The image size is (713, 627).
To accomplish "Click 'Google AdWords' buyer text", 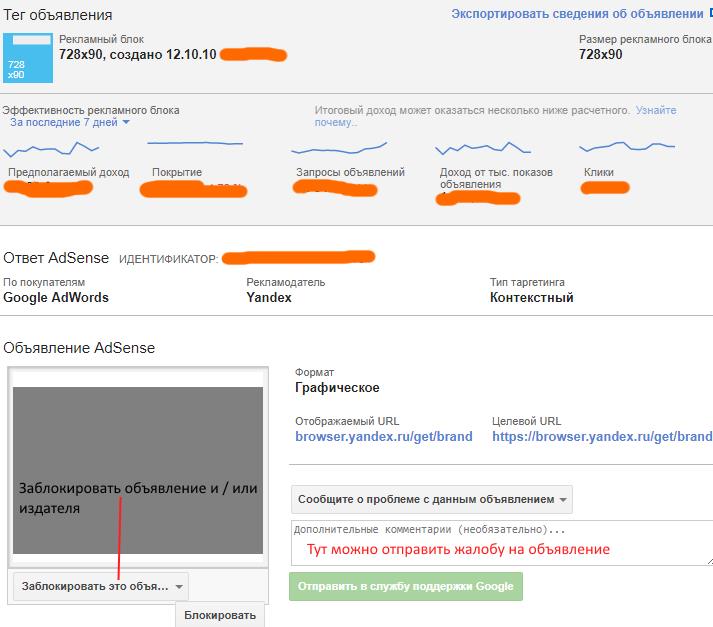I will tap(56, 297).
